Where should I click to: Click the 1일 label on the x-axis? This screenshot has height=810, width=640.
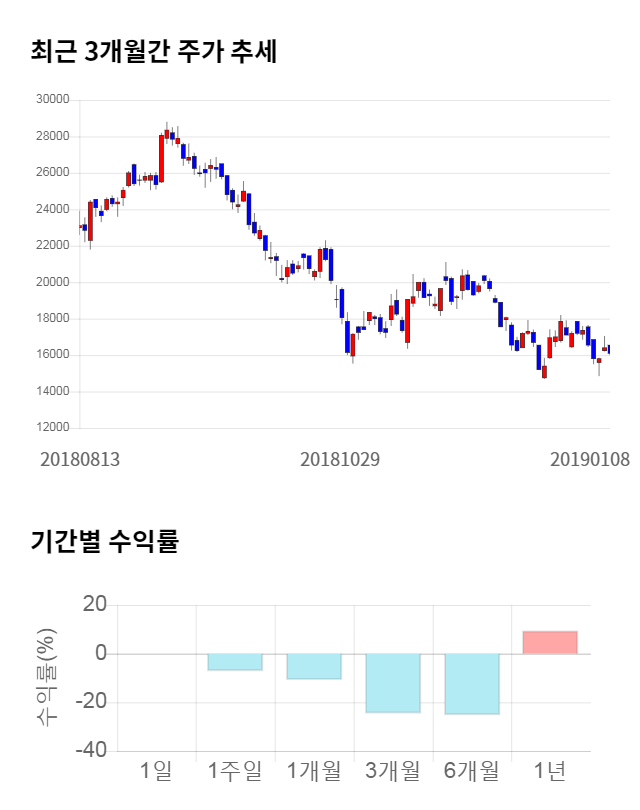[x=156, y=771]
